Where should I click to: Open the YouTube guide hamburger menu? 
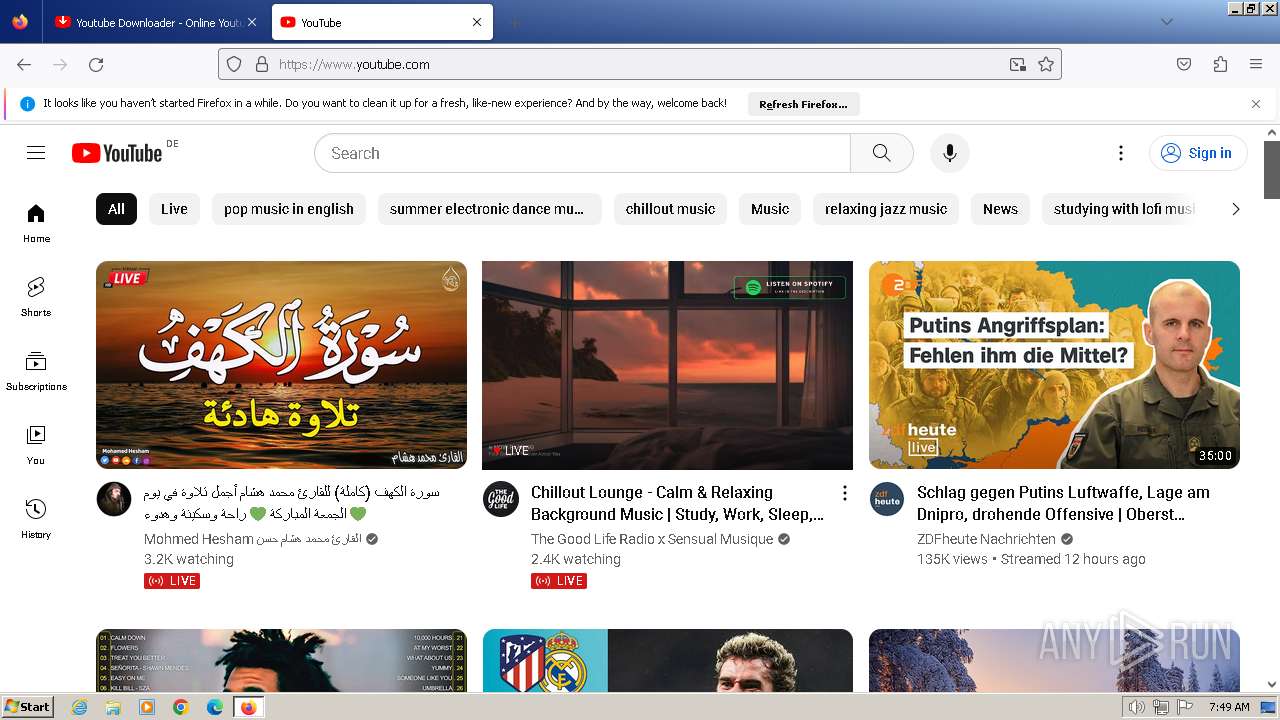(36, 153)
